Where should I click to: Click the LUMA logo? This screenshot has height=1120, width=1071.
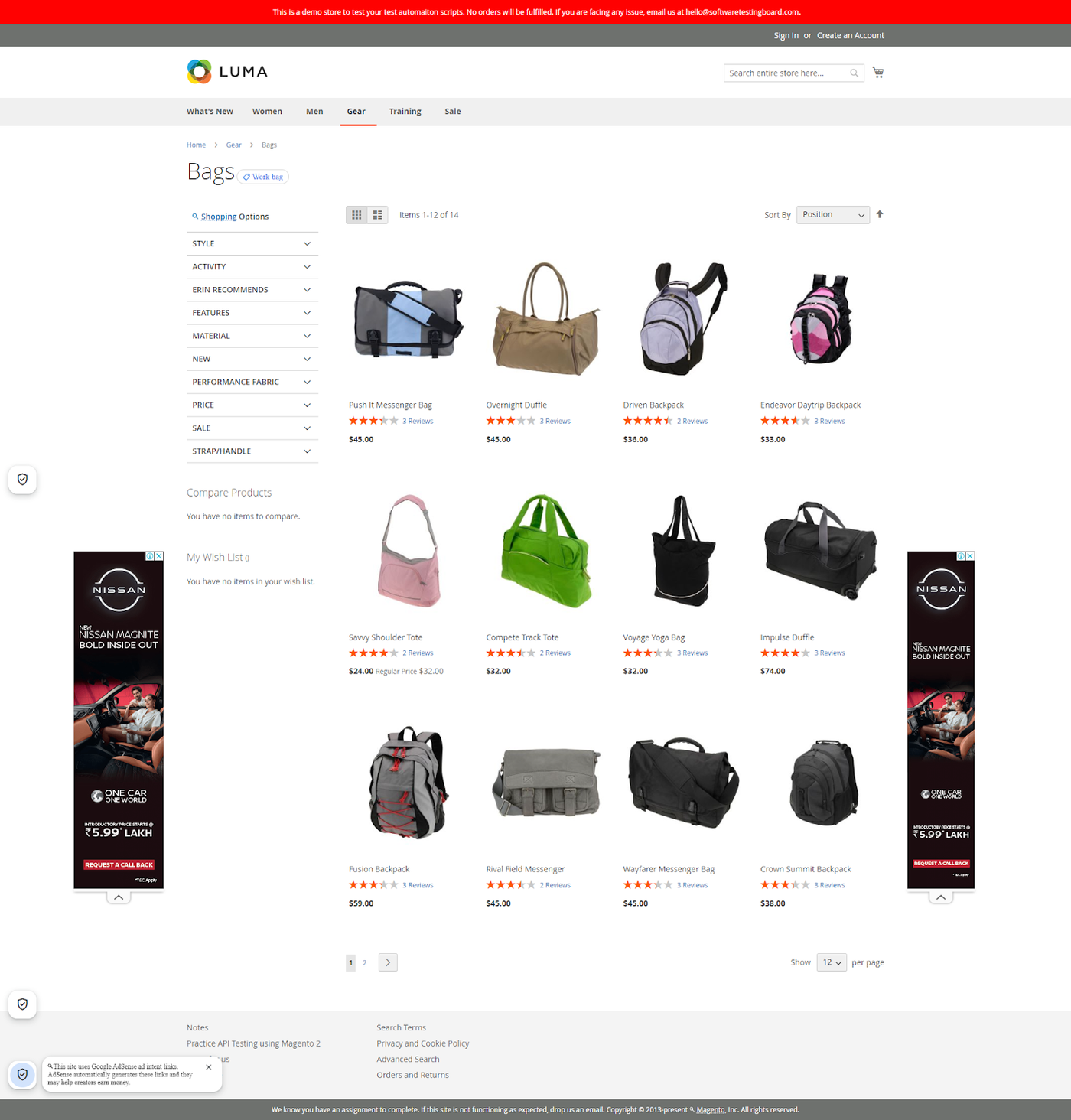point(227,72)
